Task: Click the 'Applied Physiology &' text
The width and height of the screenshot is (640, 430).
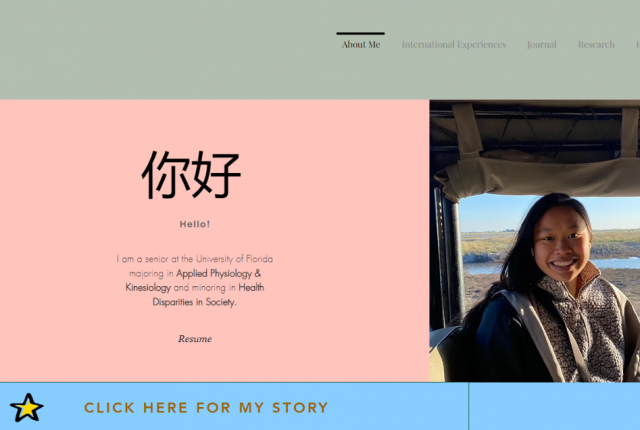Action: click(x=219, y=273)
